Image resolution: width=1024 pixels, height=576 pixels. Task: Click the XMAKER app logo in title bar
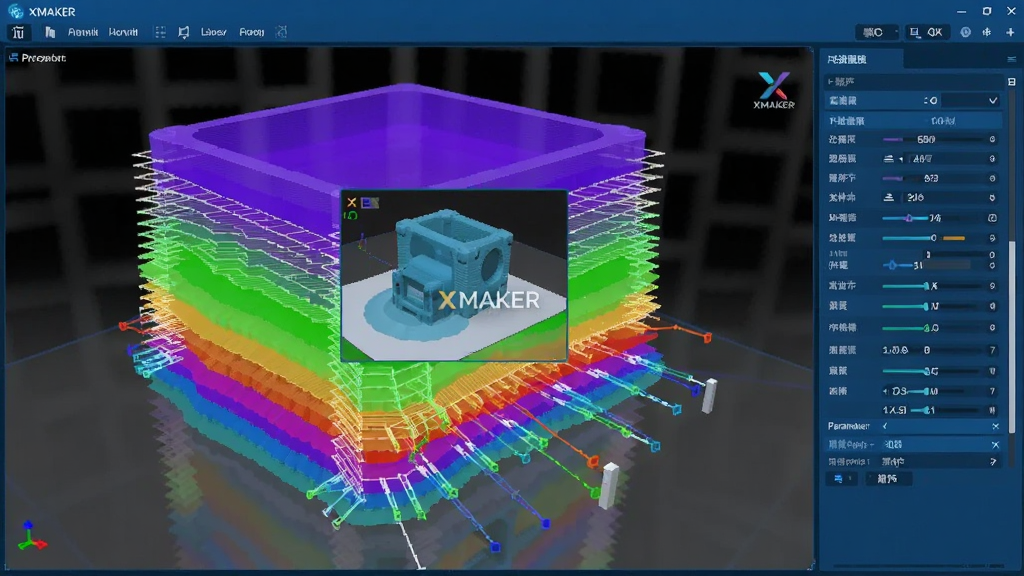16,12
